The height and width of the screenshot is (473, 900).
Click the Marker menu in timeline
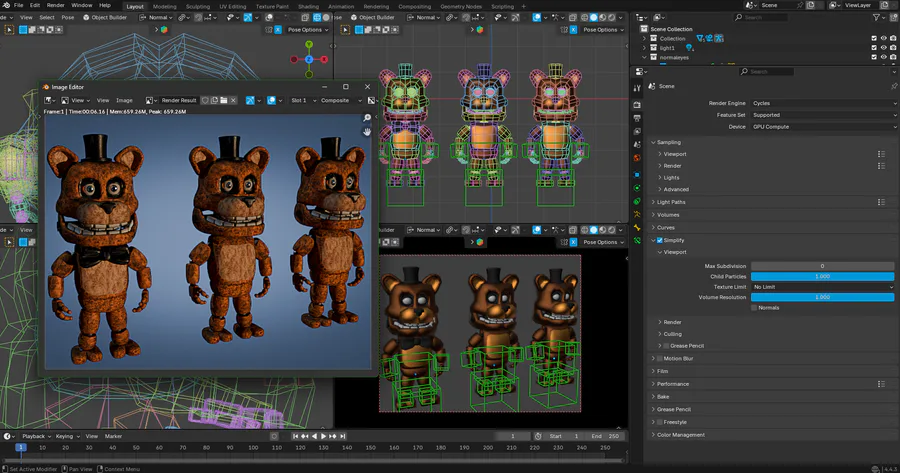113,436
